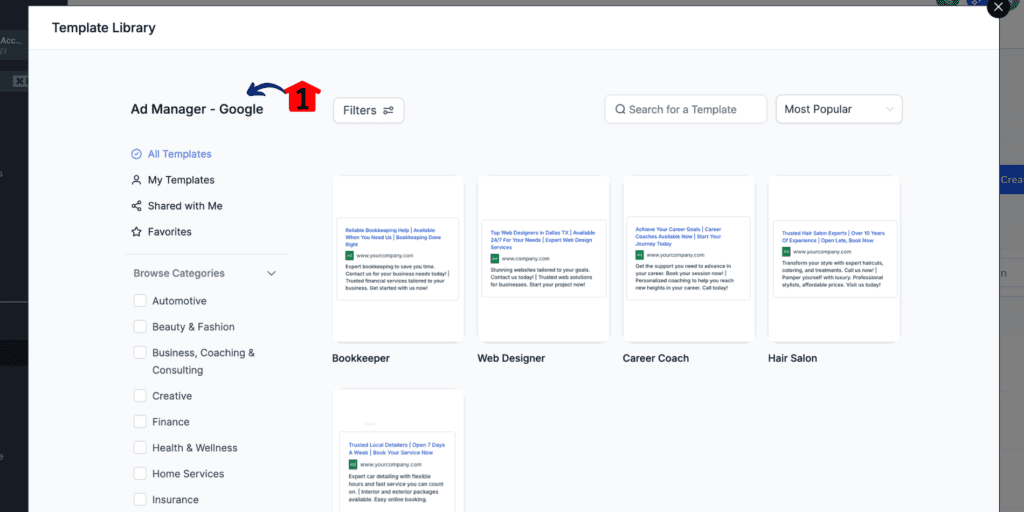The image size is (1024, 512).
Task: Click the My Templates person icon
Action: pos(136,180)
